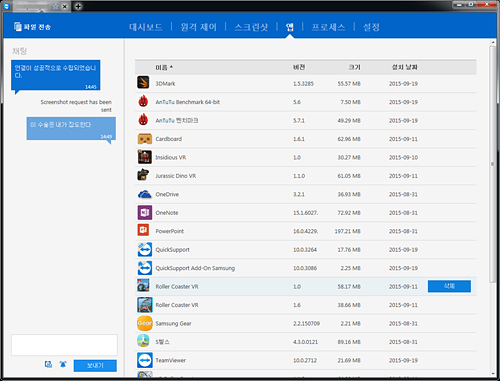
Task: Click the Samsung Gear name text
Action: tap(173, 323)
